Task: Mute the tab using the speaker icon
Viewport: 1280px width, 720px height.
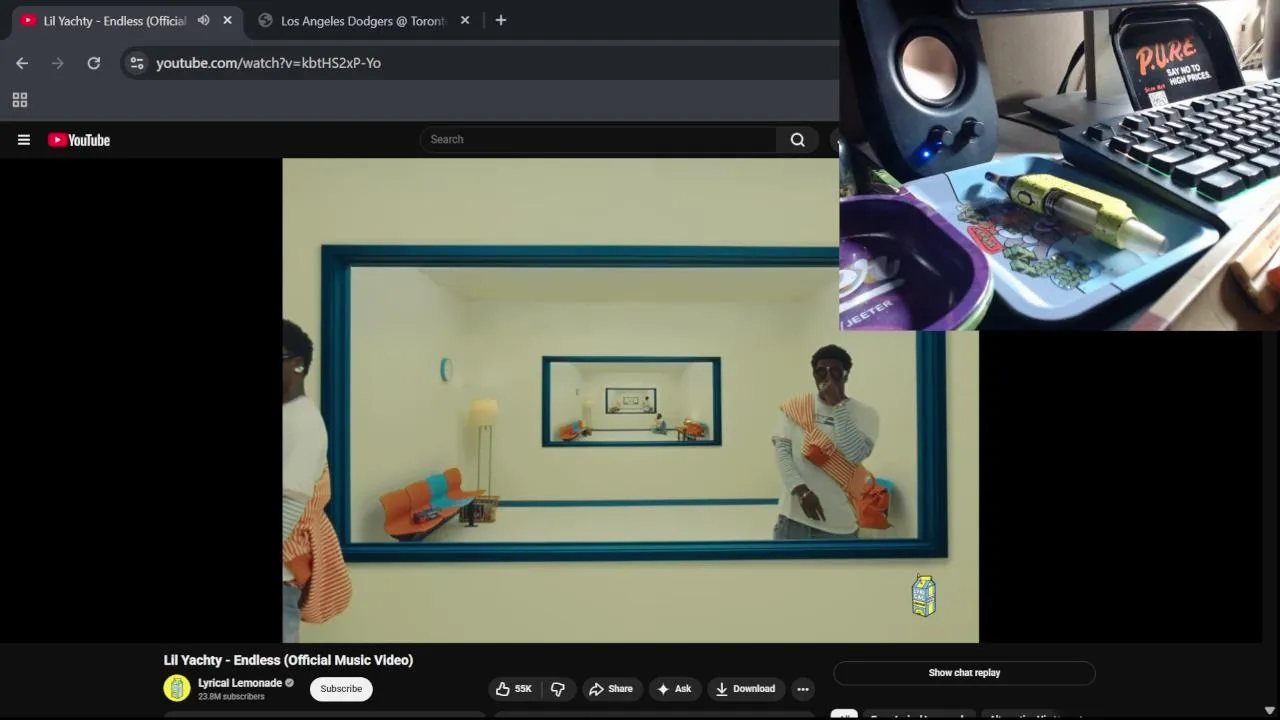Action: [203, 20]
